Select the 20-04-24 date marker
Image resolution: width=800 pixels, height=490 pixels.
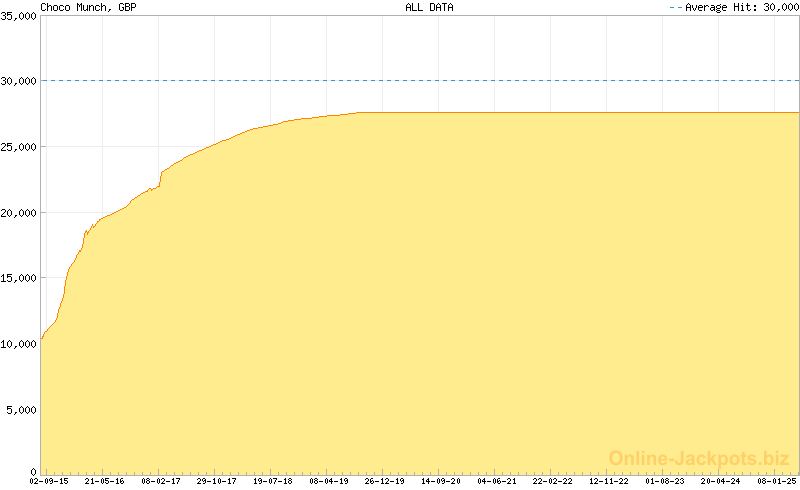click(721, 481)
